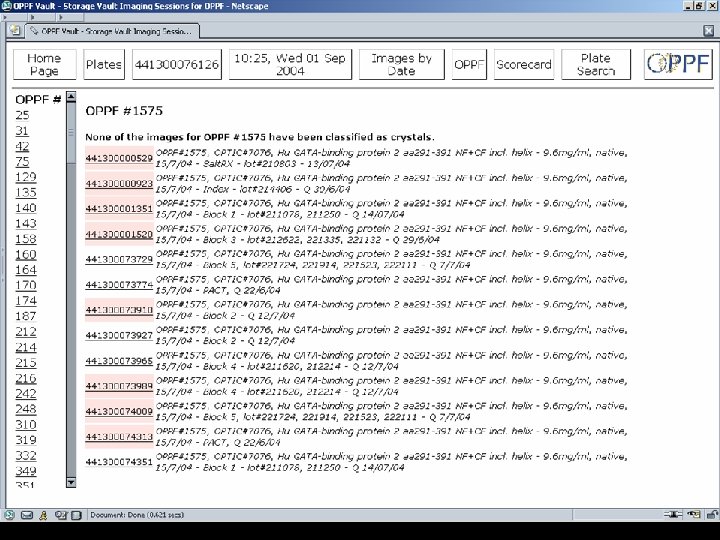
Task: Select OPPF number 160 in sidebar
Action: [26, 254]
